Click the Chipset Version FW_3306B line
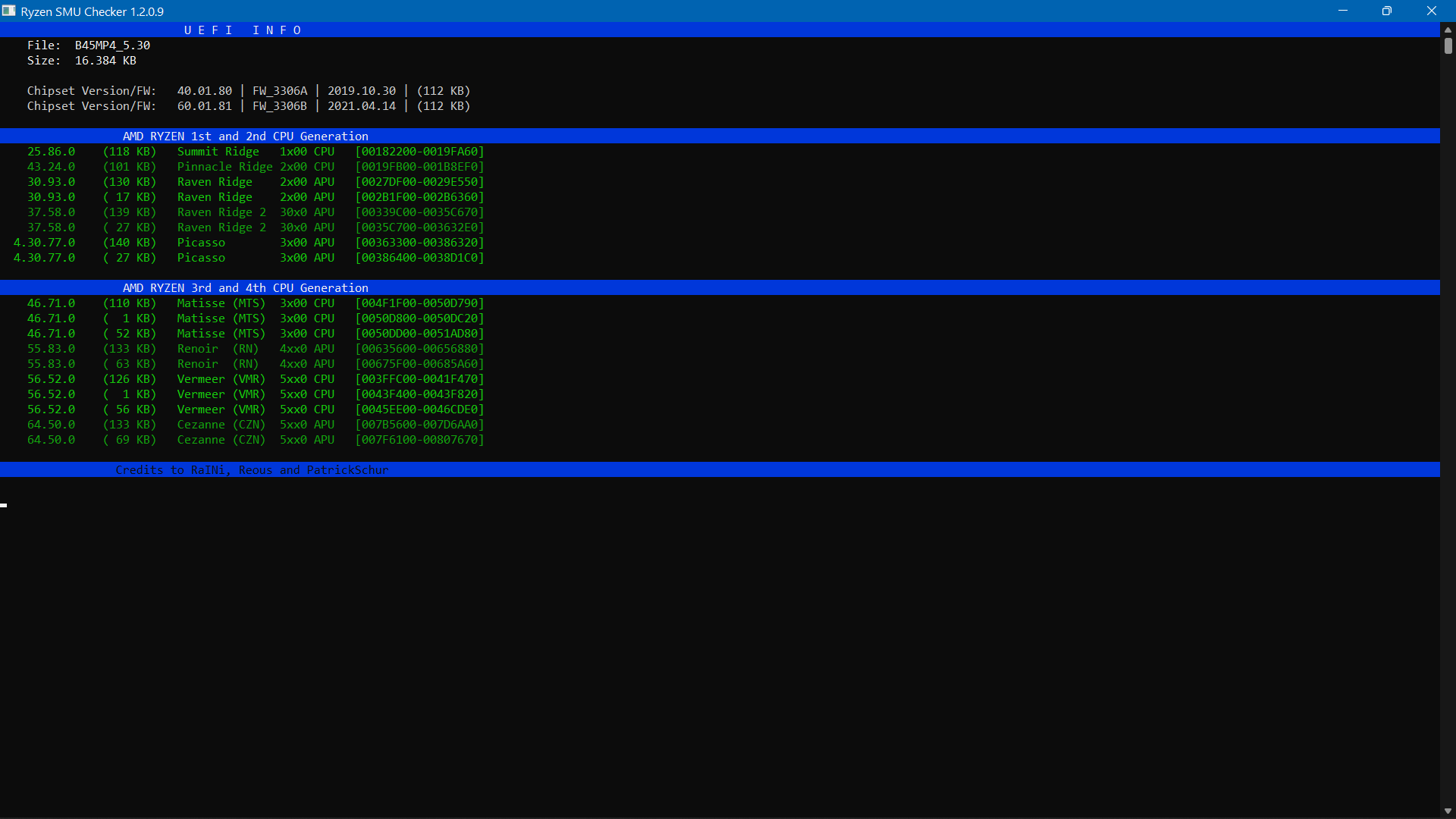Viewport: 1456px width, 819px height. tap(249, 105)
